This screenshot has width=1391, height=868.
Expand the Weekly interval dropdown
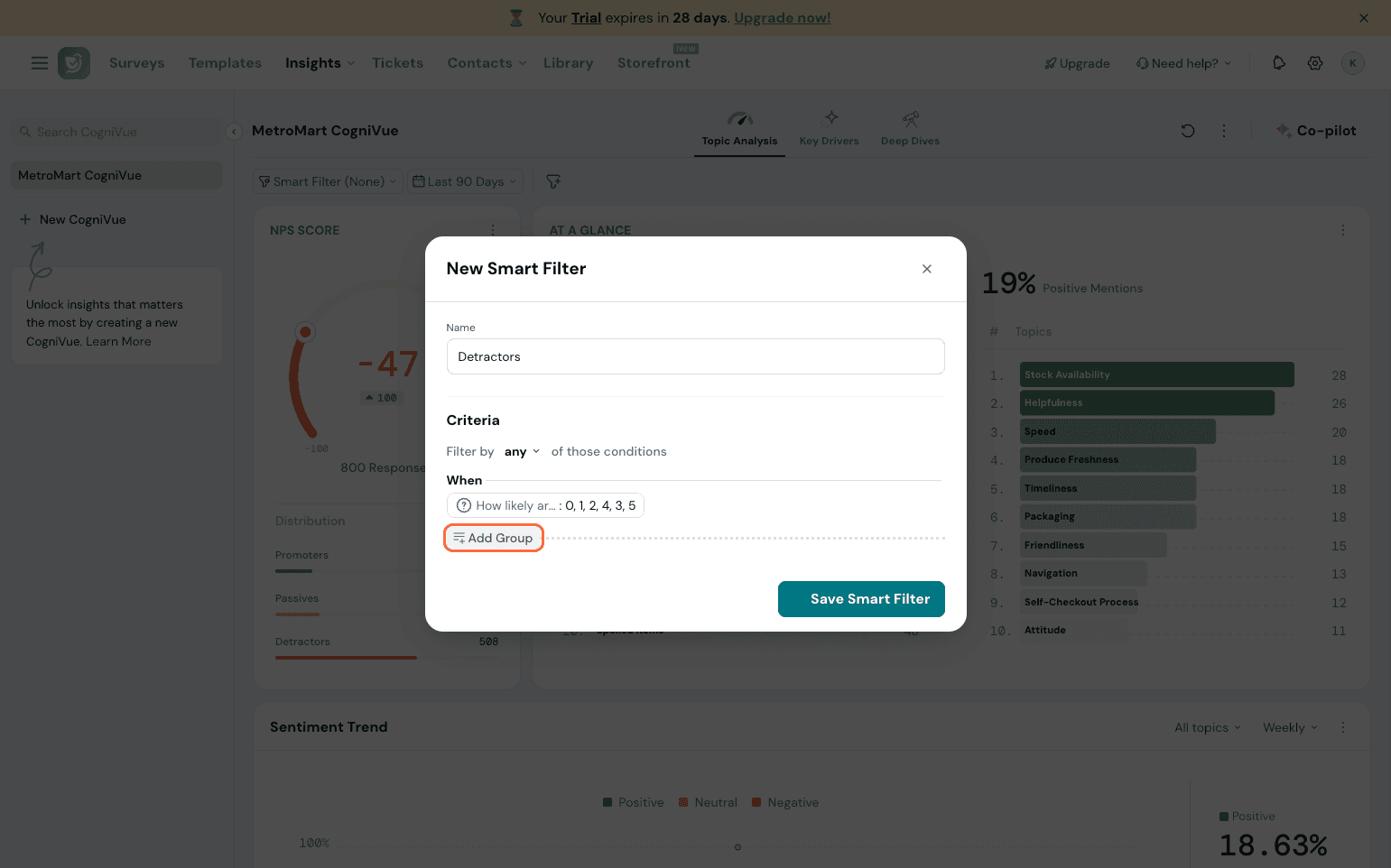pyautogui.click(x=1290, y=728)
